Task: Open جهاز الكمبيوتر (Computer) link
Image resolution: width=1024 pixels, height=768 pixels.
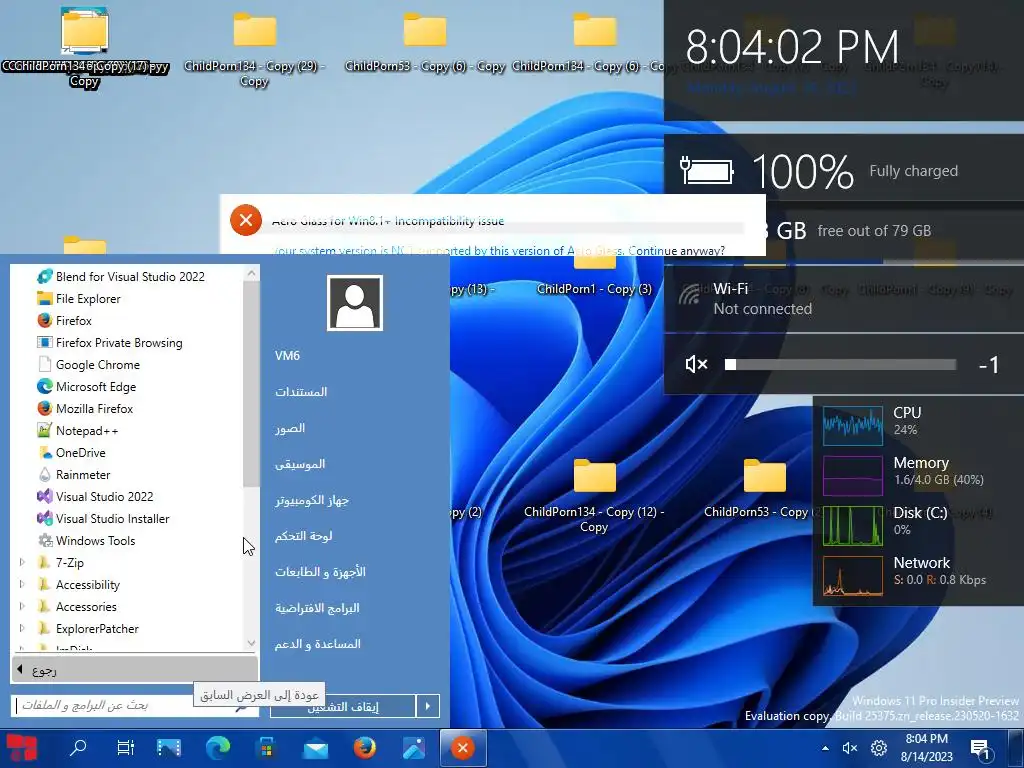Action: click(x=312, y=500)
